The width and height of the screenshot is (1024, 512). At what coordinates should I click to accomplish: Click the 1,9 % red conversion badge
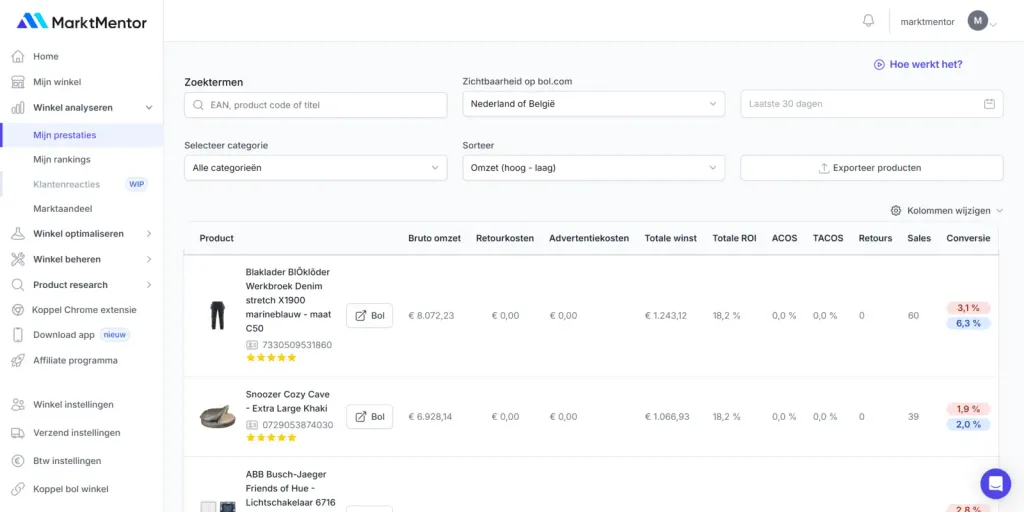coord(968,409)
